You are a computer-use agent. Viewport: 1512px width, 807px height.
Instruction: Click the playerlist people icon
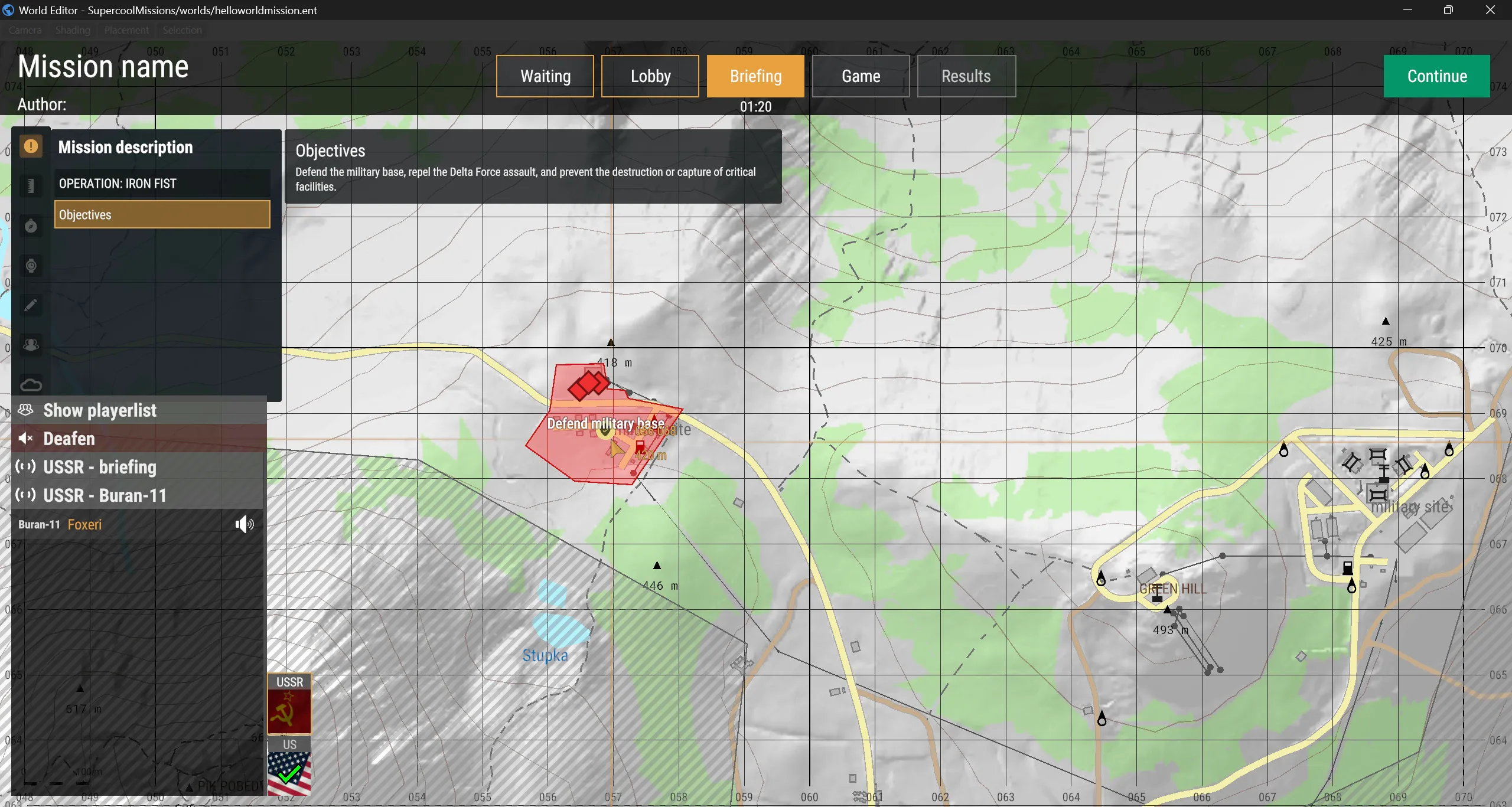click(x=25, y=410)
